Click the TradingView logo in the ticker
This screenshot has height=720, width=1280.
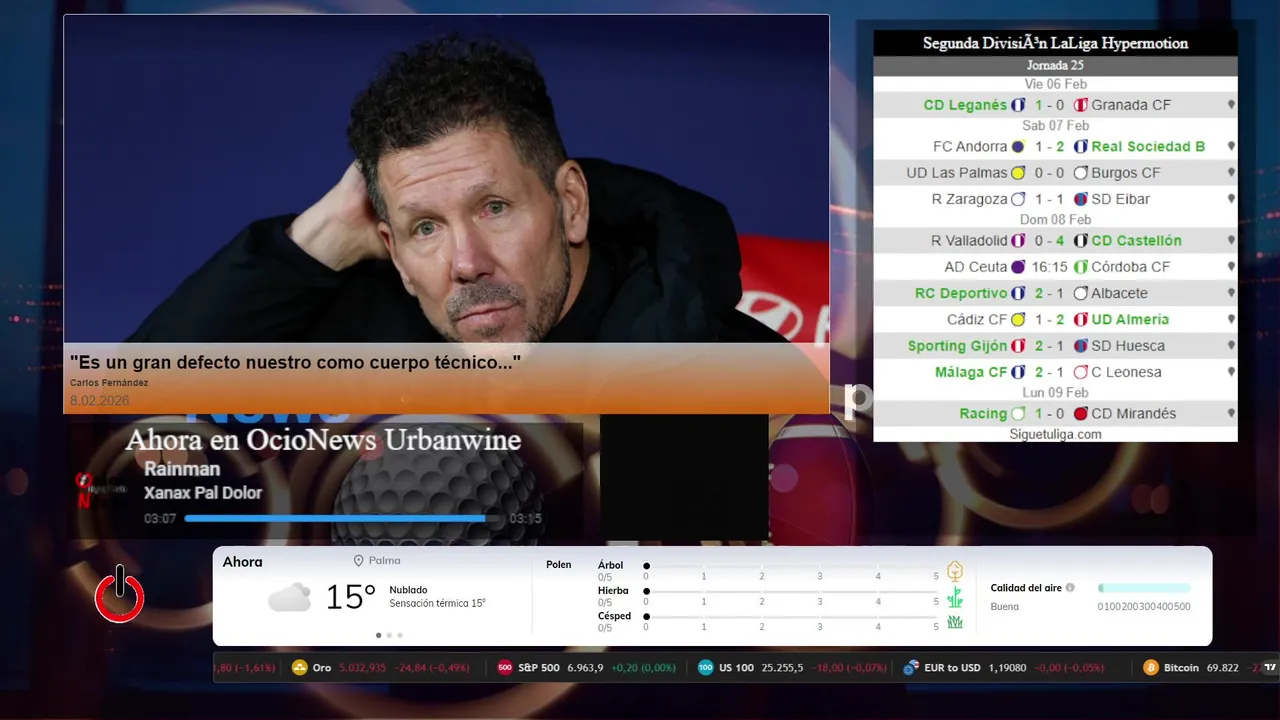tap(1271, 668)
